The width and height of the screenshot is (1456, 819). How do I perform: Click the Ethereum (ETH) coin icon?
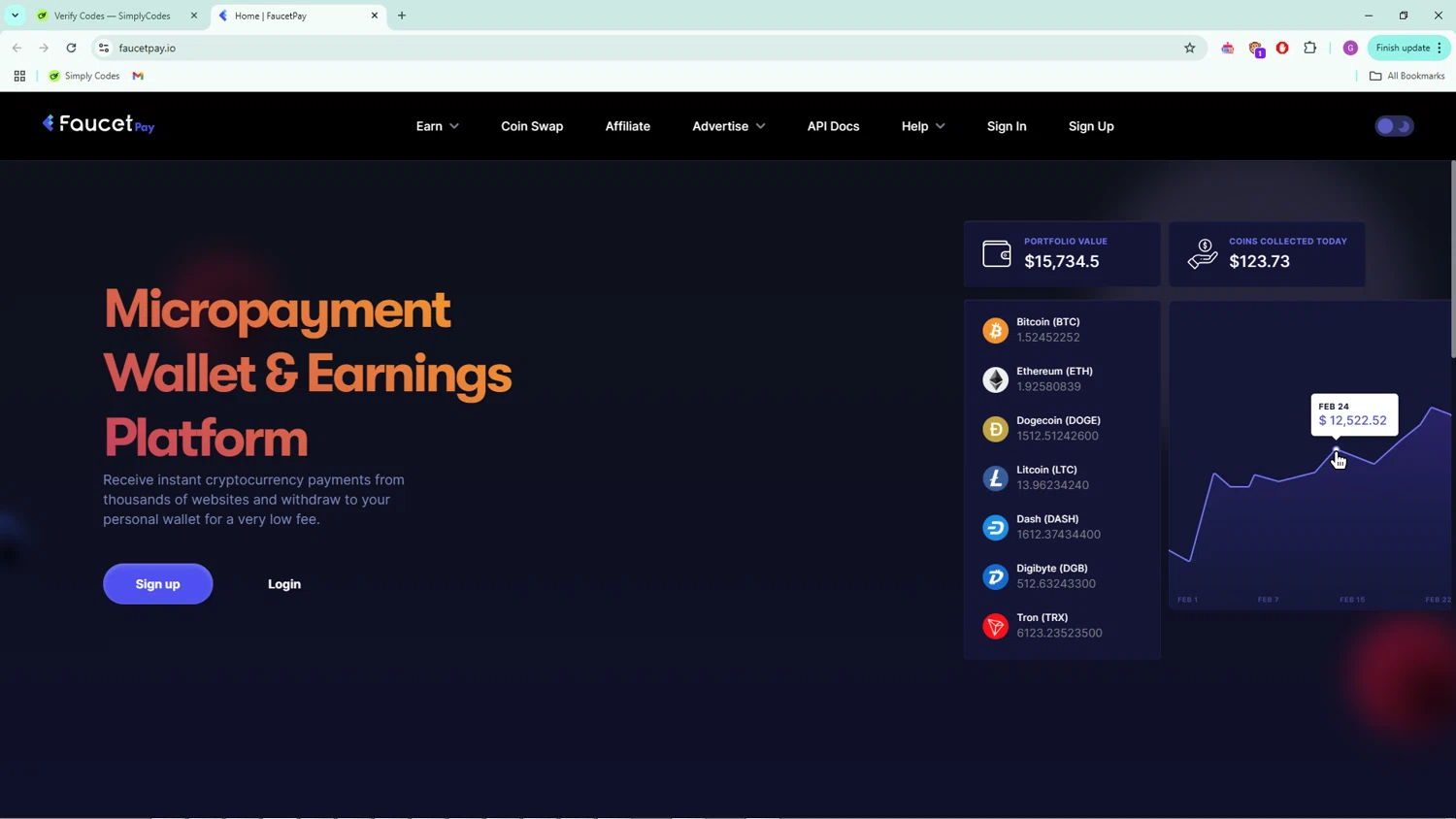tap(995, 379)
